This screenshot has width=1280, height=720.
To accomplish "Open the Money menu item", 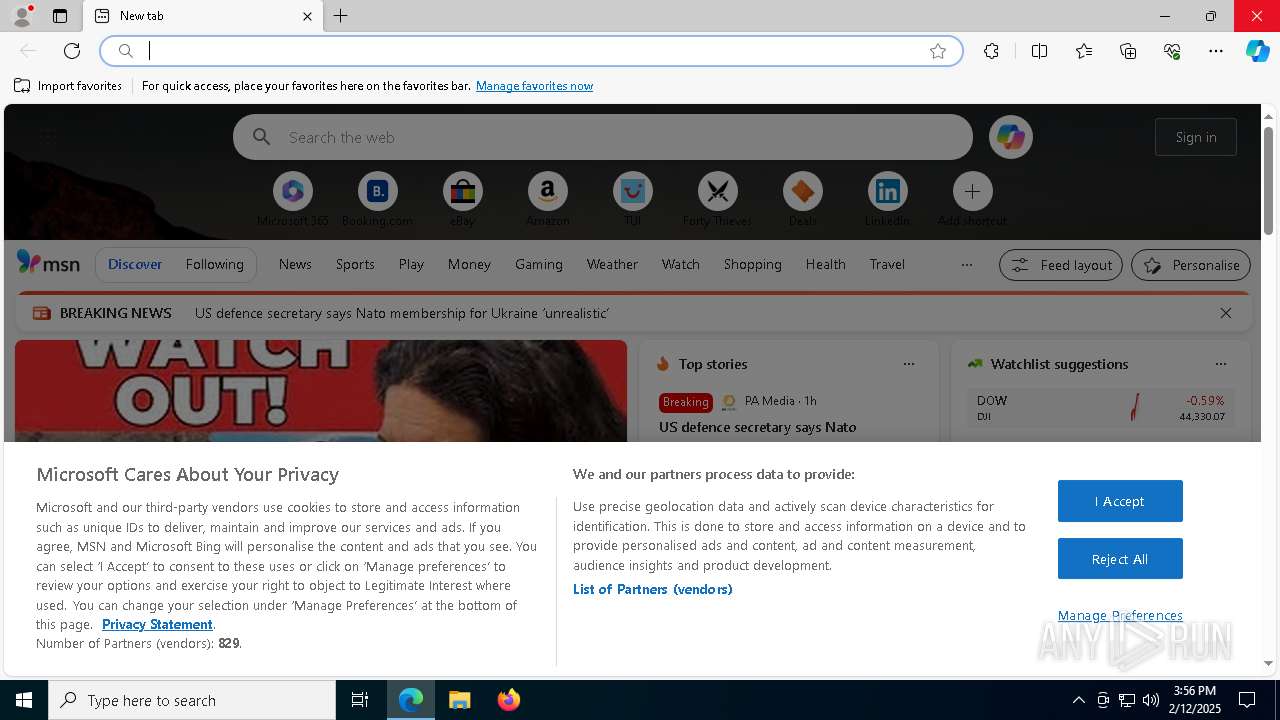I will 469,264.
